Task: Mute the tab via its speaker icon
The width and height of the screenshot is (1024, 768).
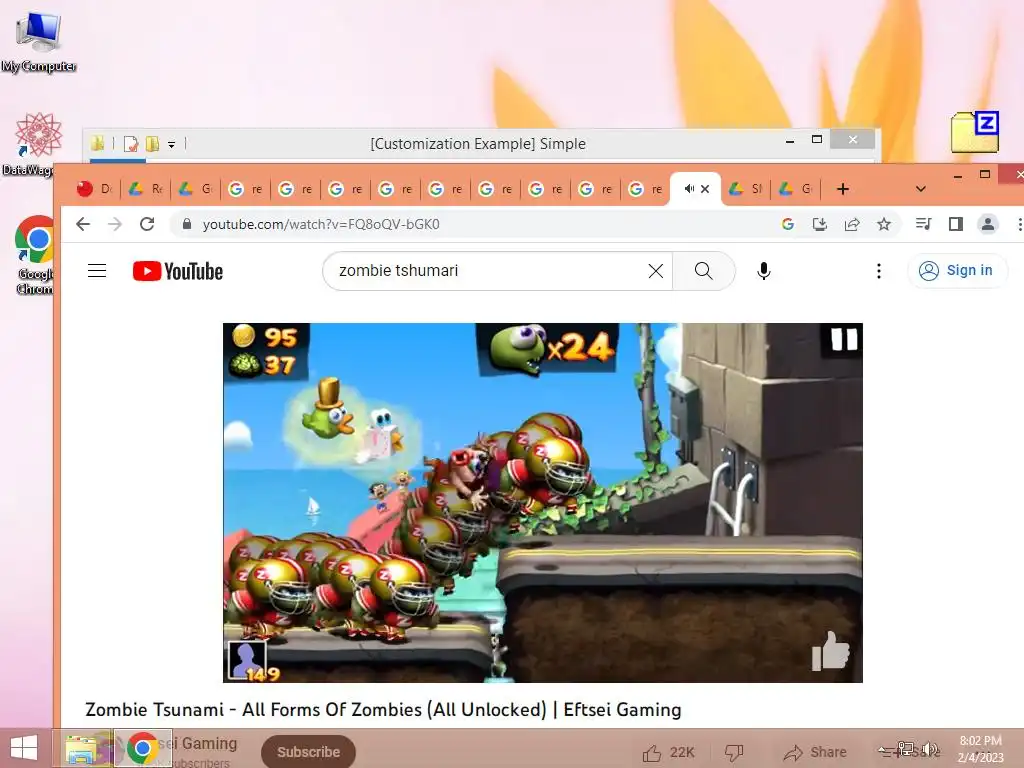Action: pos(688,189)
